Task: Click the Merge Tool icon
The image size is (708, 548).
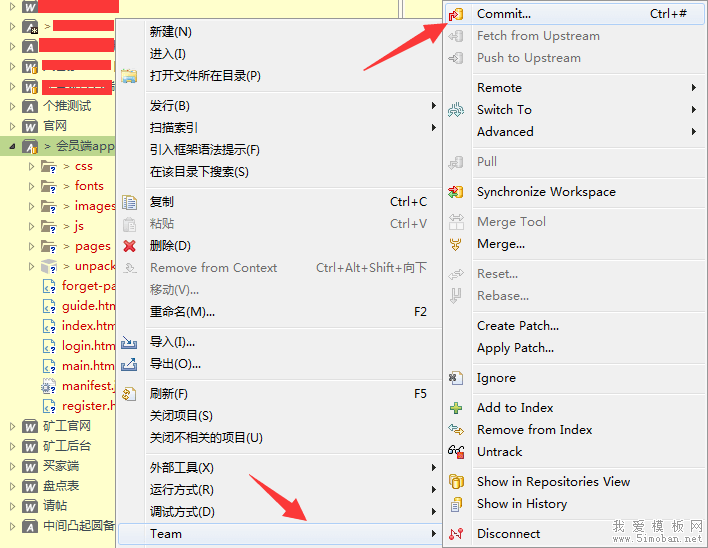Action: point(456,222)
